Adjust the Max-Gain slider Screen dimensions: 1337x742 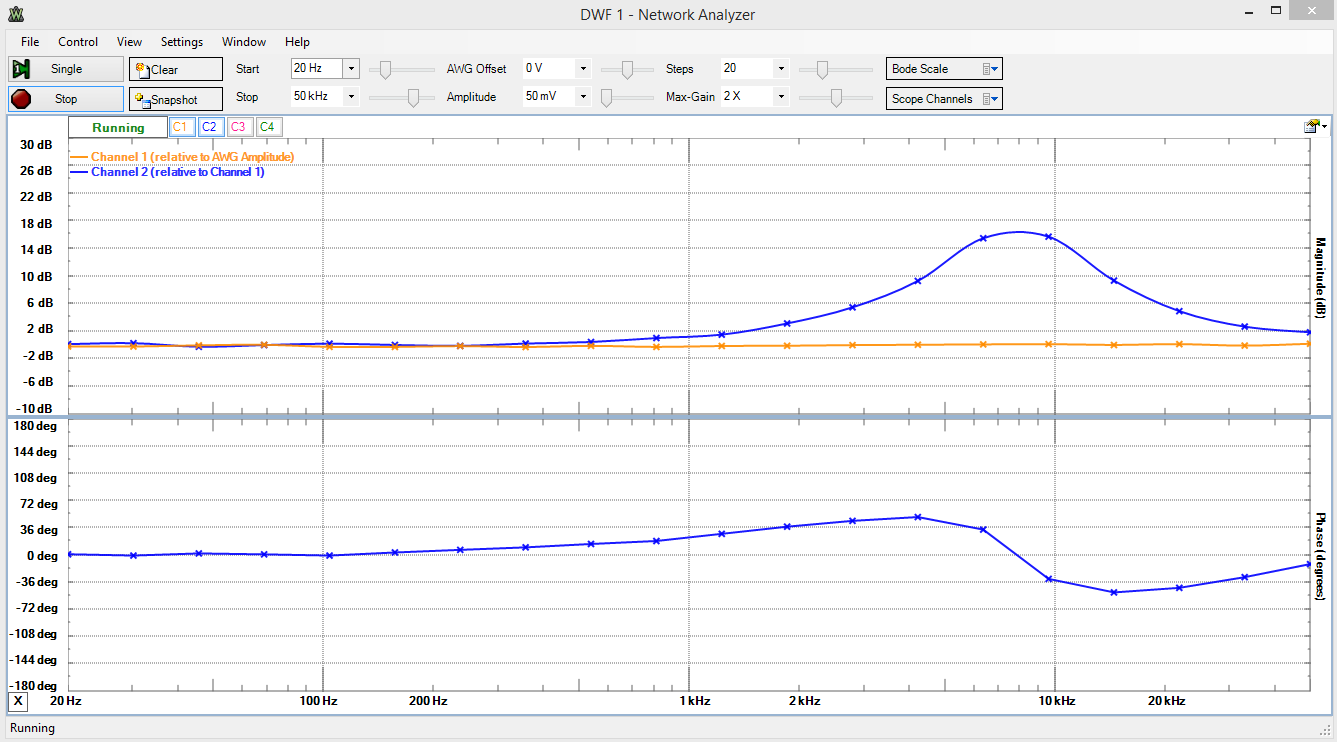[x=836, y=97]
